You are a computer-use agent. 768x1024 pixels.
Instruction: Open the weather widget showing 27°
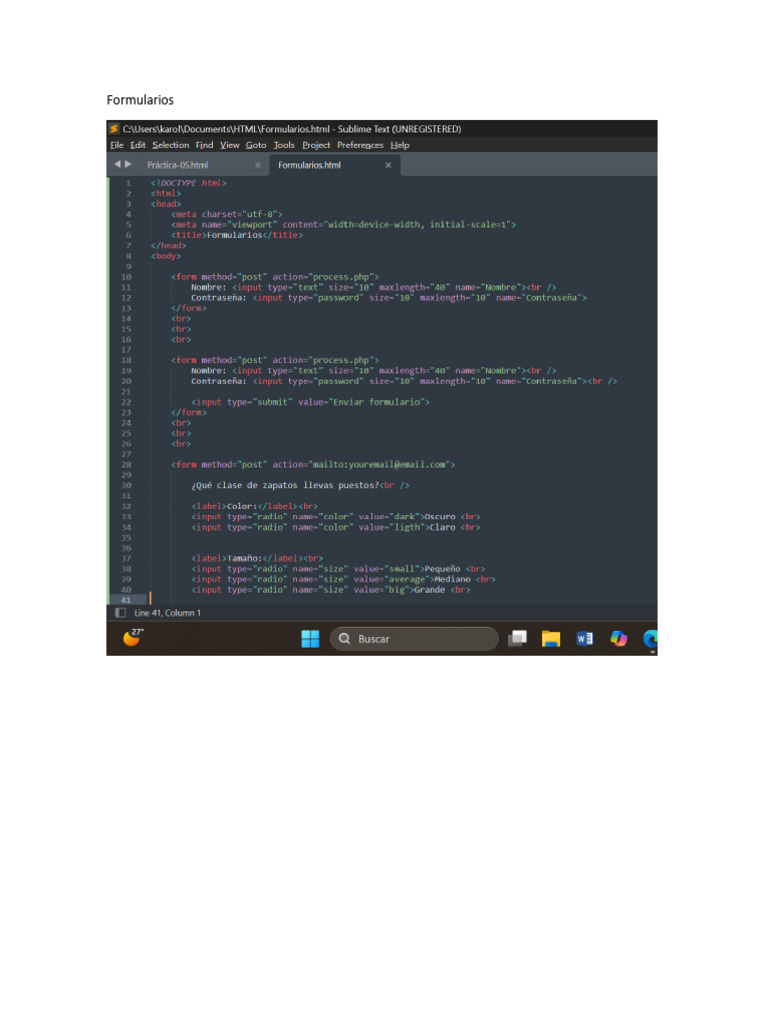[132, 637]
